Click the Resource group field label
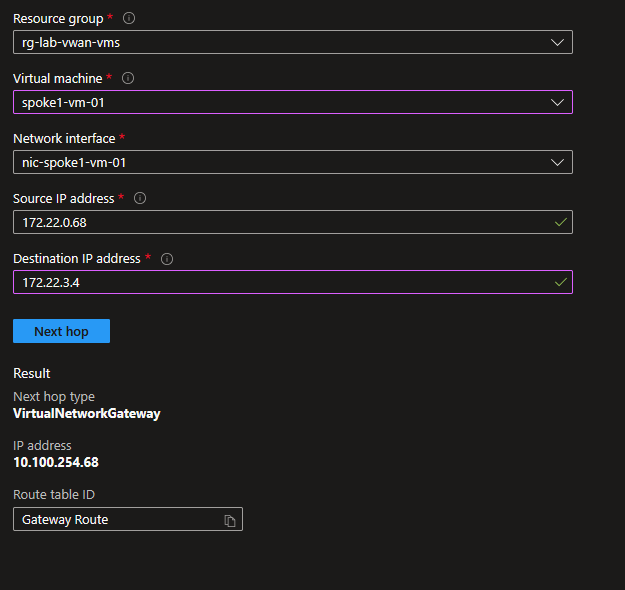The height and width of the screenshot is (590, 625). coord(59,18)
